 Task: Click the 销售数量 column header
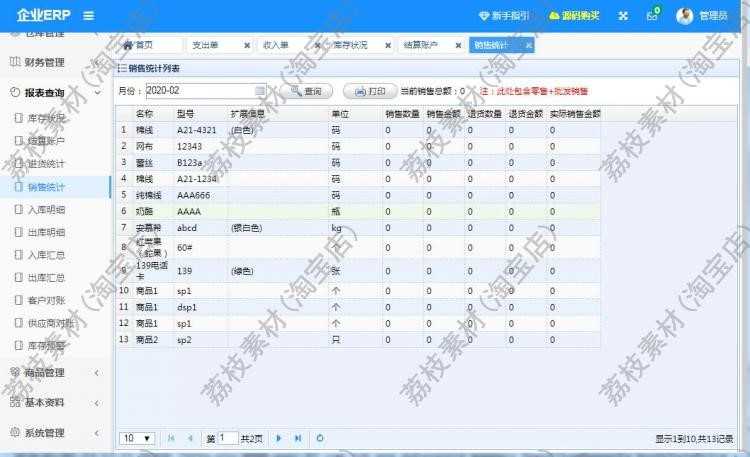tap(402, 114)
